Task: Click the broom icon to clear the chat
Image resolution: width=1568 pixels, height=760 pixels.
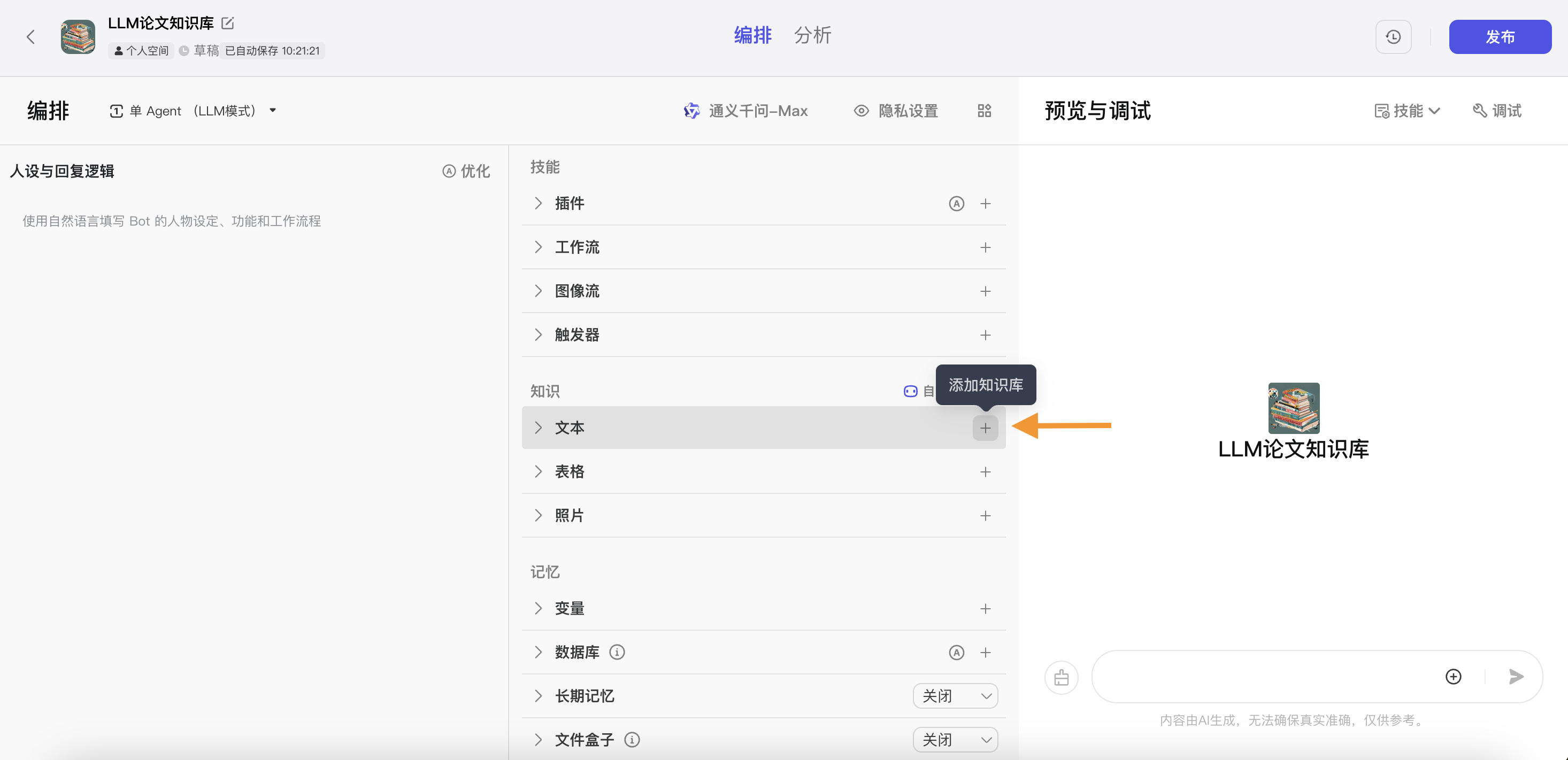Action: pos(1062,677)
